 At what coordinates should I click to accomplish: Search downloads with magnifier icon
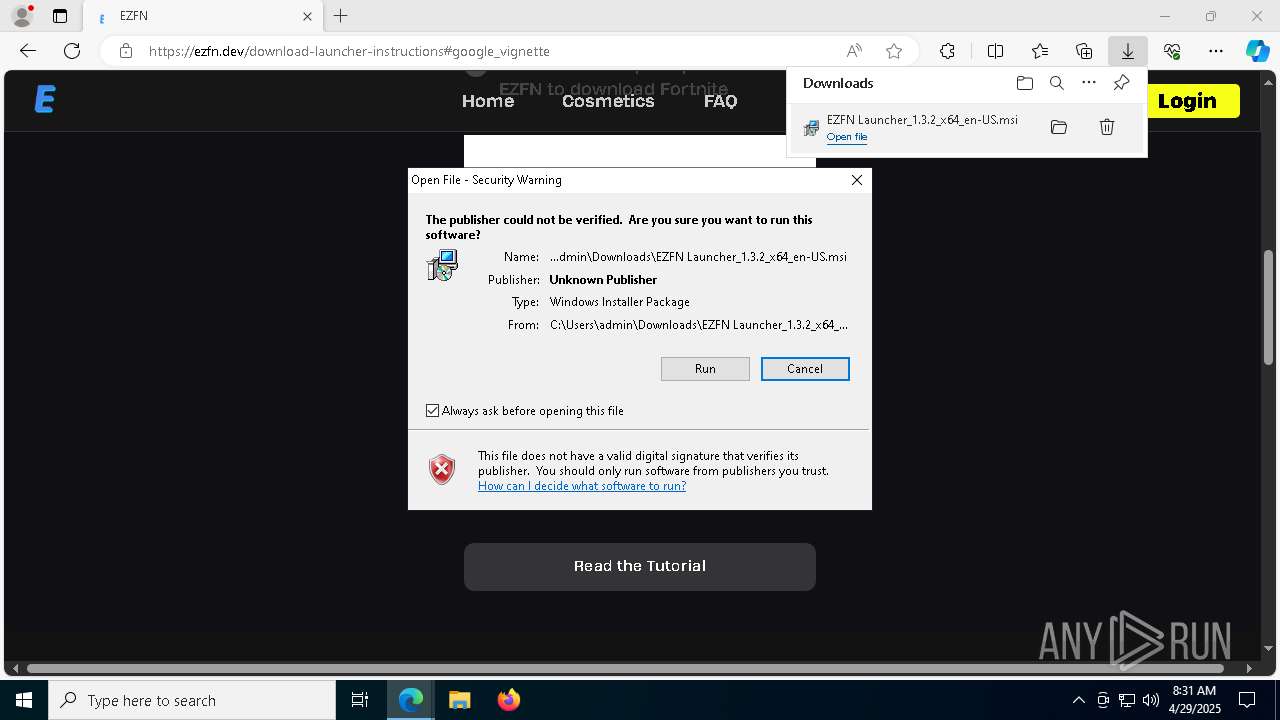coord(1057,83)
